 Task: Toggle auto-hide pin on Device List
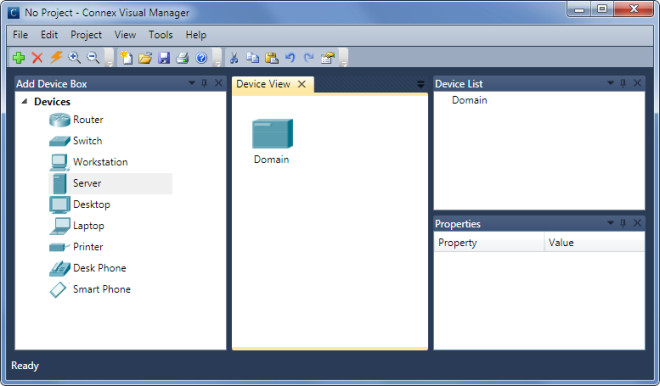(623, 83)
